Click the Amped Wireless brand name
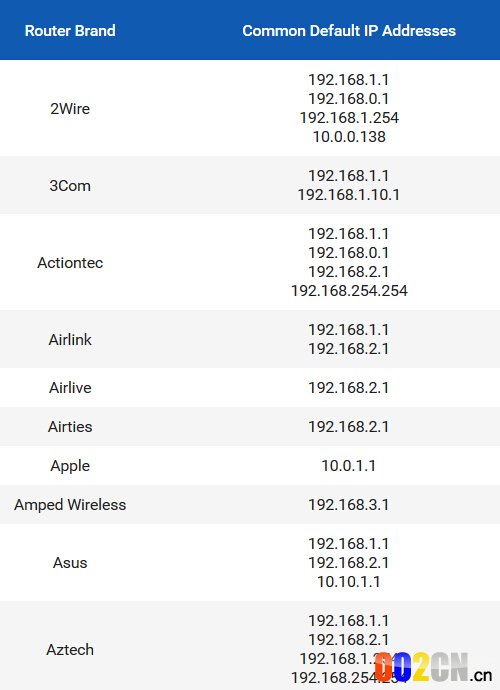500x690 pixels. (70, 504)
